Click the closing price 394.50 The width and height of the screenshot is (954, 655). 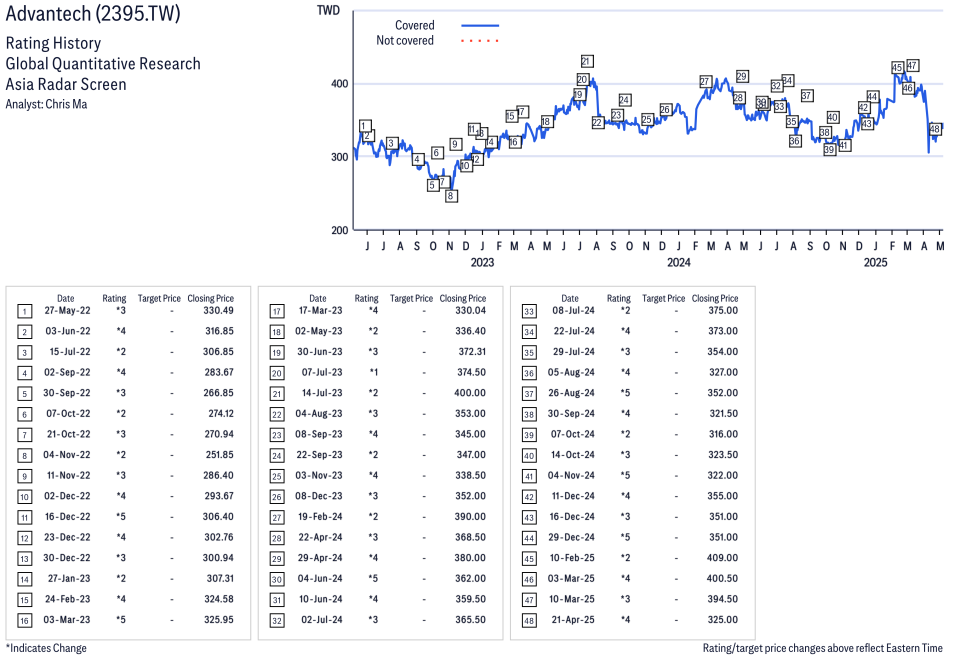click(x=723, y=599)
